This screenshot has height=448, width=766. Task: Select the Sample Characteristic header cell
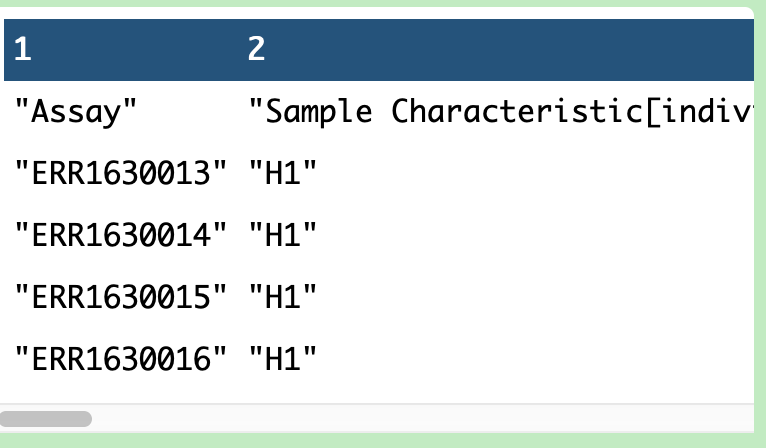pyautogui.click(x=501, y=112)
